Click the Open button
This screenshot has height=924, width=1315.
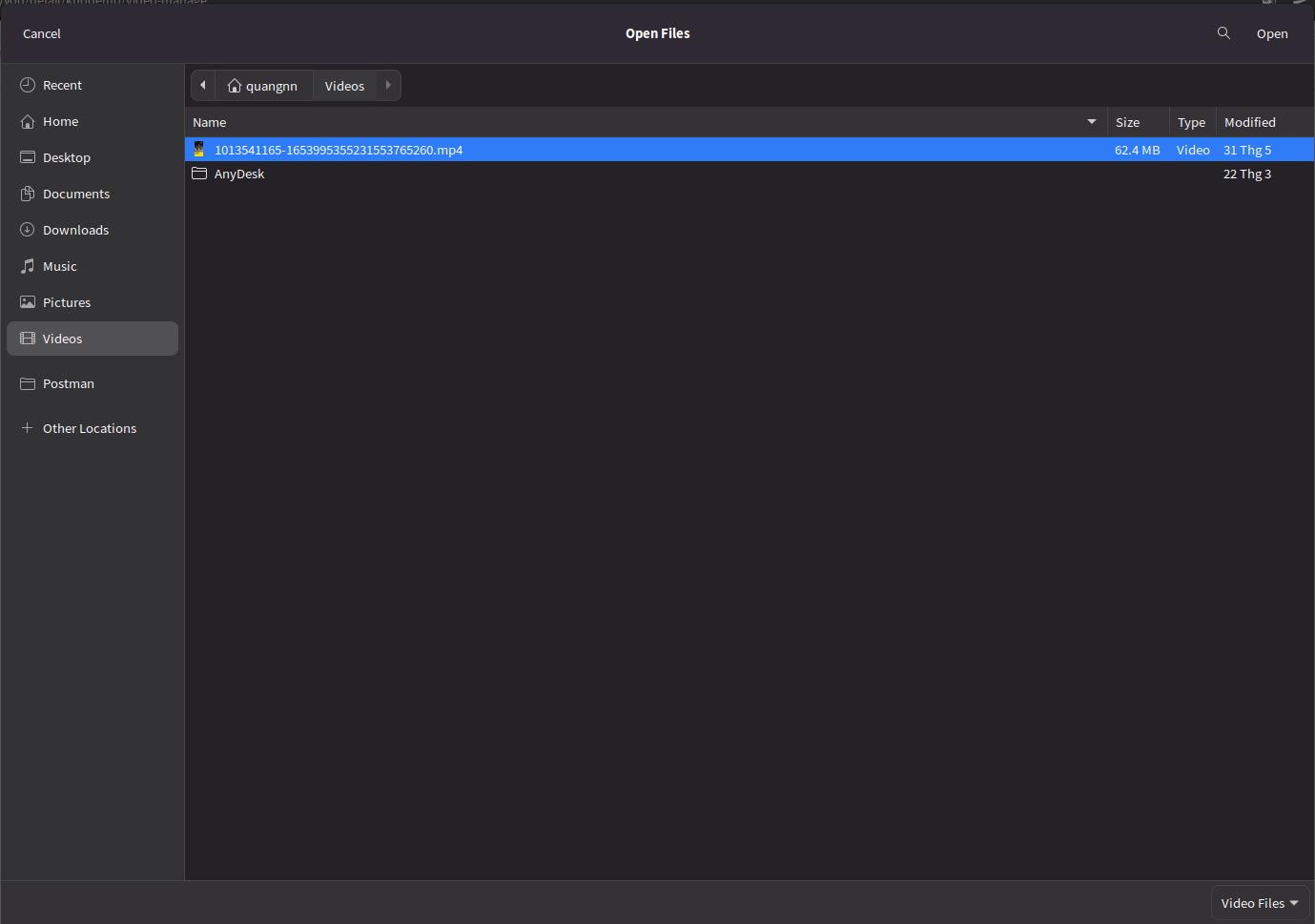[x=1272, y=33]
